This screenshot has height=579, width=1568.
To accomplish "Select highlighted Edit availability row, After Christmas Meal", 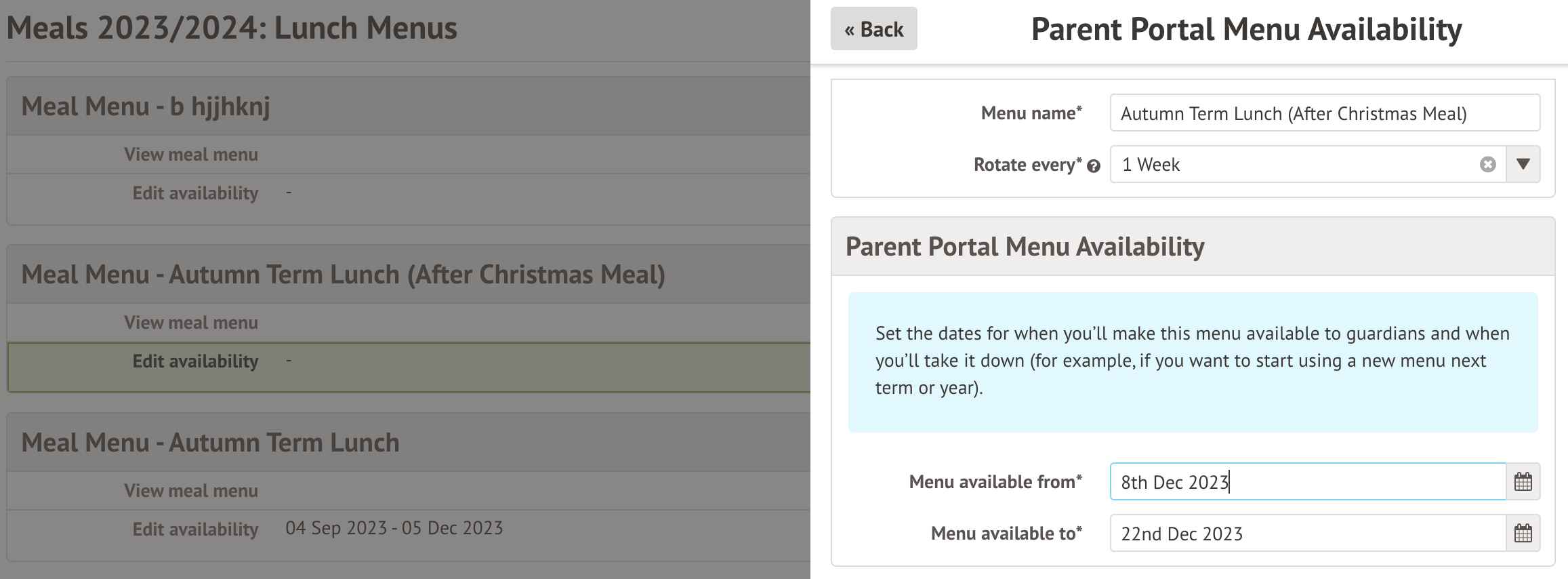I will click(x=195, y=361).
